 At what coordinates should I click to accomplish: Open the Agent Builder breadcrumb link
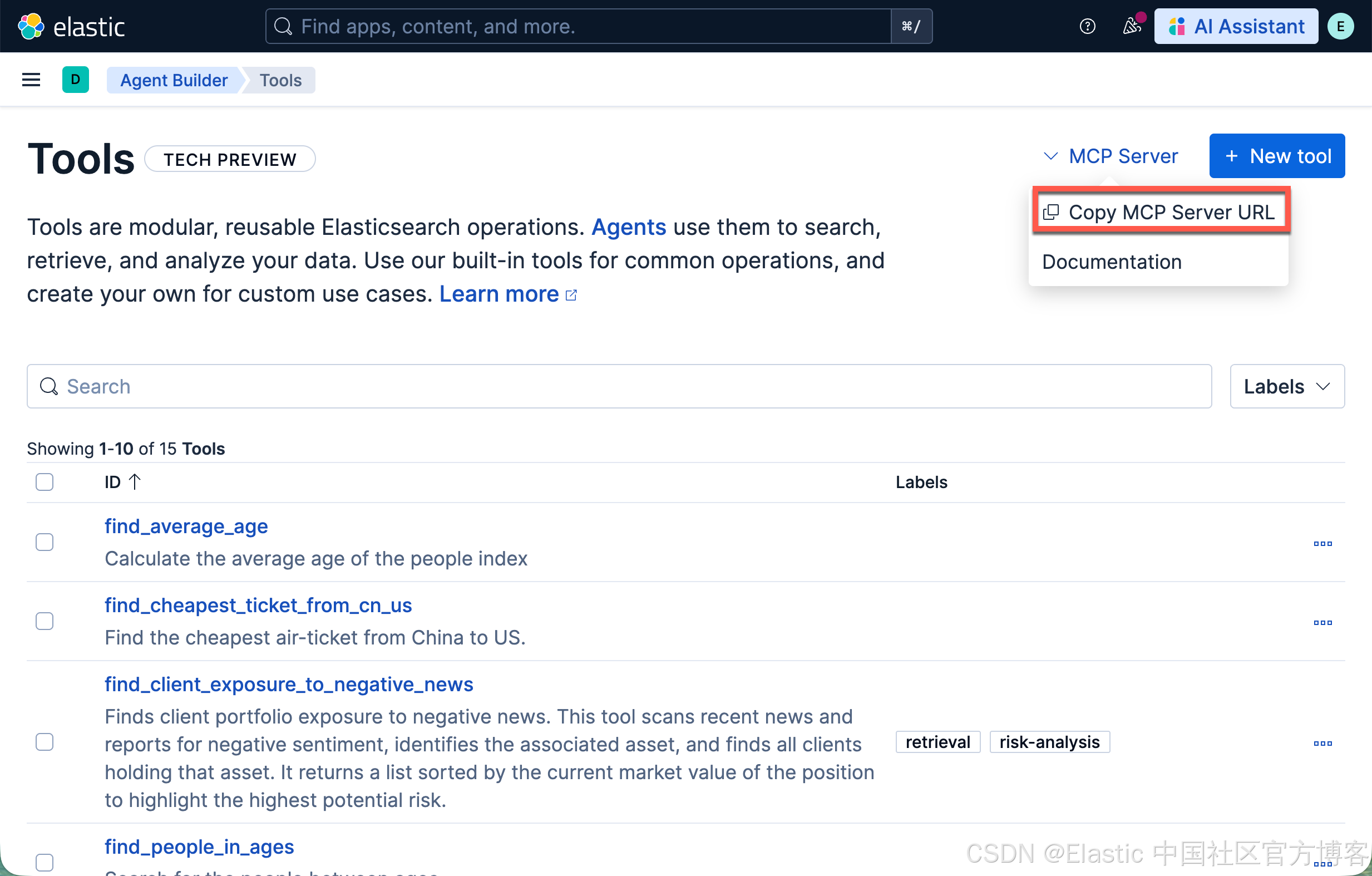click(174, 80)
